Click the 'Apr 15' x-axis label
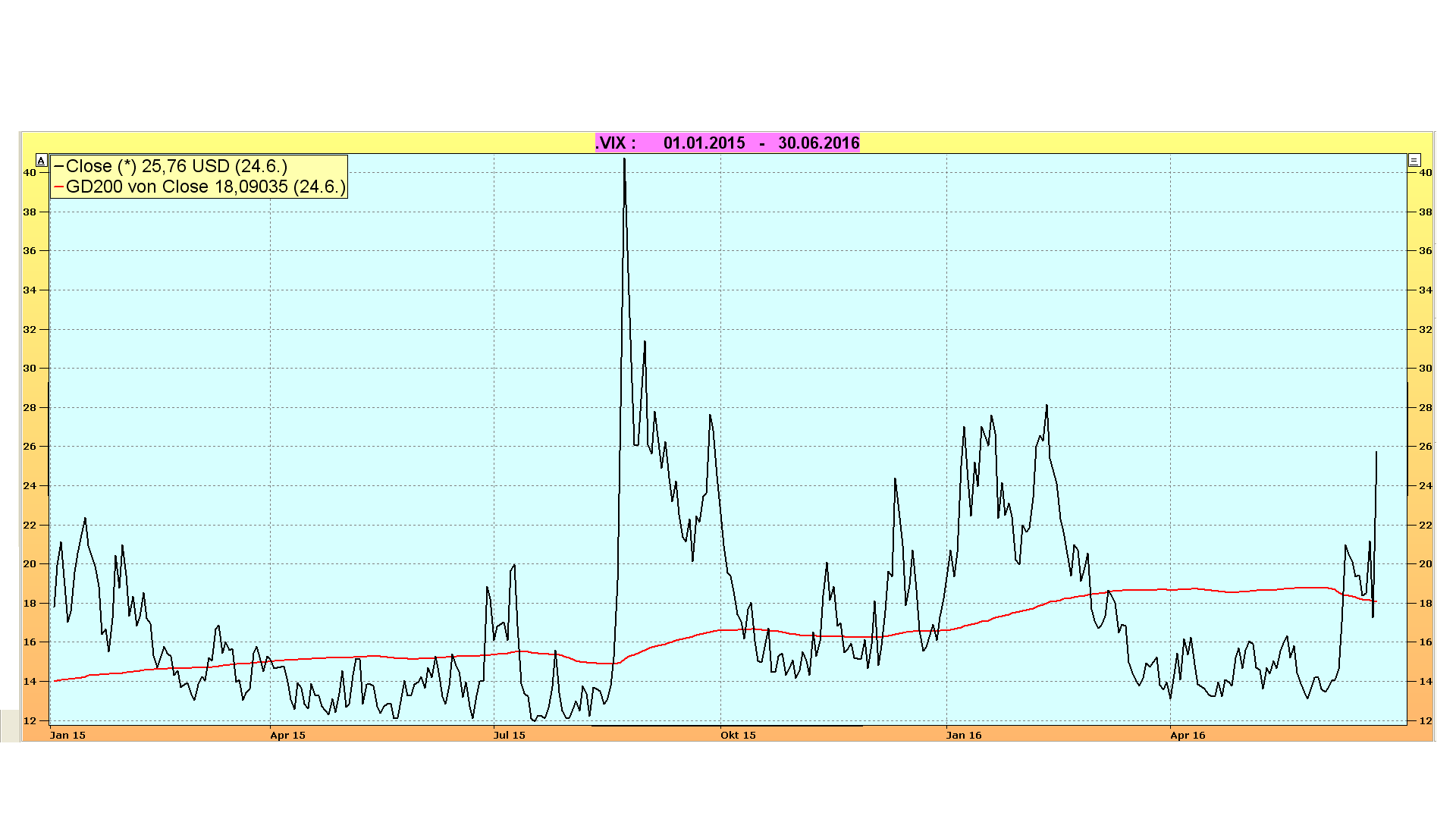 [287, 735]
